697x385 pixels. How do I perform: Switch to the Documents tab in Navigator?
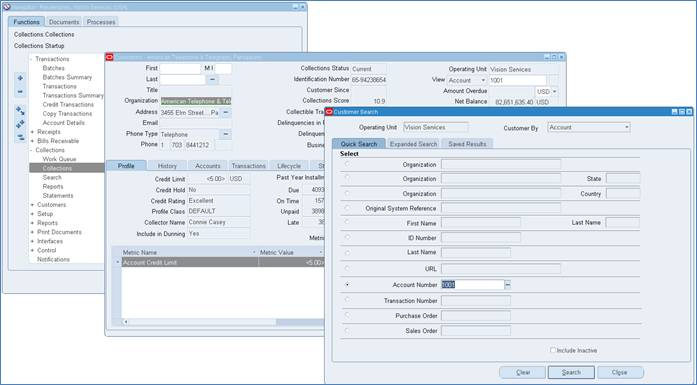[x=64, y=22]
